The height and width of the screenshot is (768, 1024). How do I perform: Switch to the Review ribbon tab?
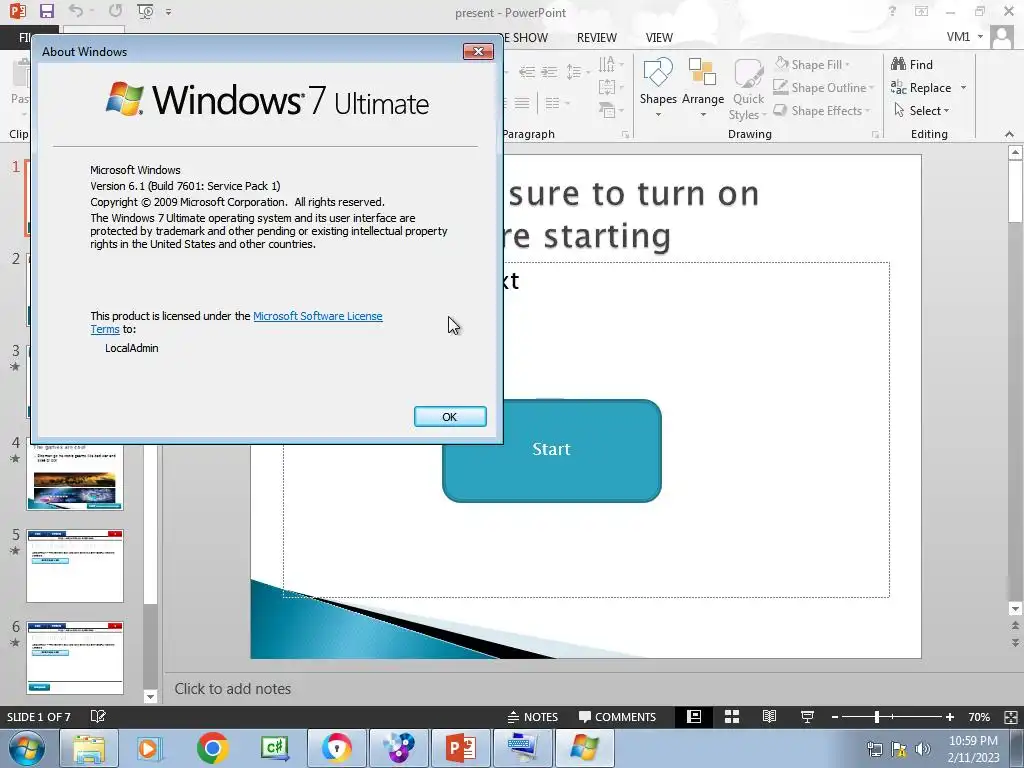(x=596, y=38)
